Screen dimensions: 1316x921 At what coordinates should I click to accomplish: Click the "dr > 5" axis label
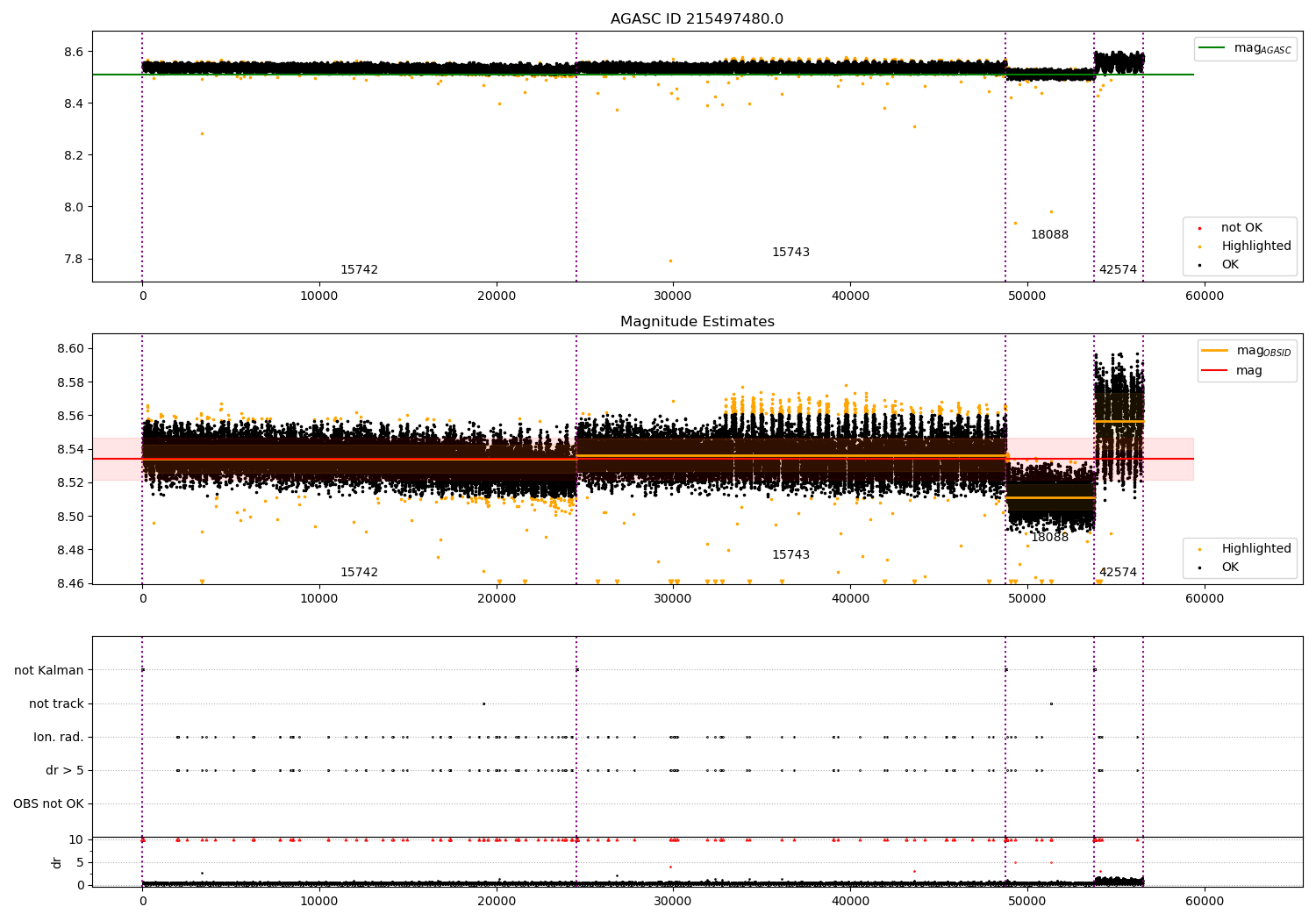[65, 771]
